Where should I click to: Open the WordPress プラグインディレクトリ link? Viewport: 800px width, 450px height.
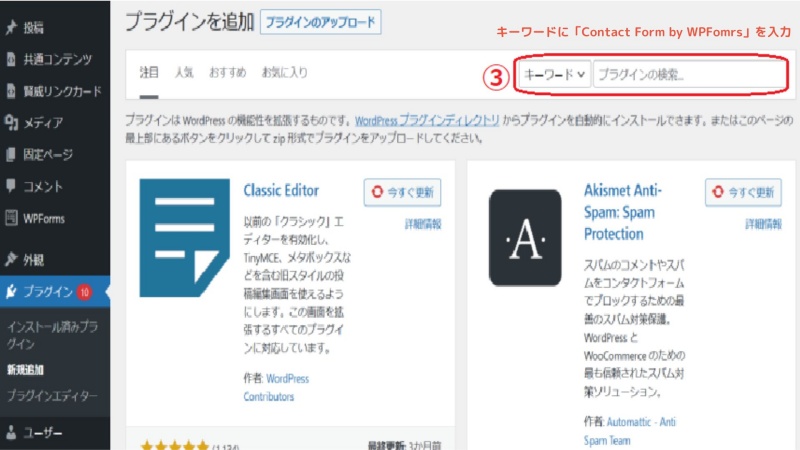(x=427, y=120)
